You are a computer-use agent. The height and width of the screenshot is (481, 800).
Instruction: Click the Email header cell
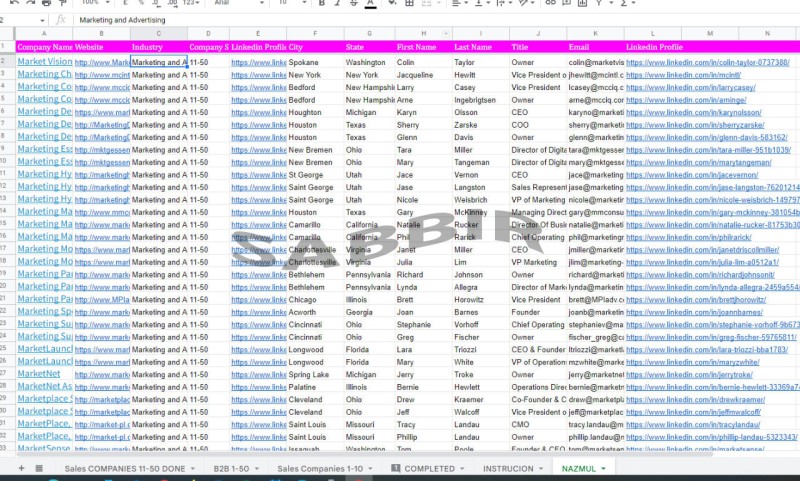pos(595,47)
